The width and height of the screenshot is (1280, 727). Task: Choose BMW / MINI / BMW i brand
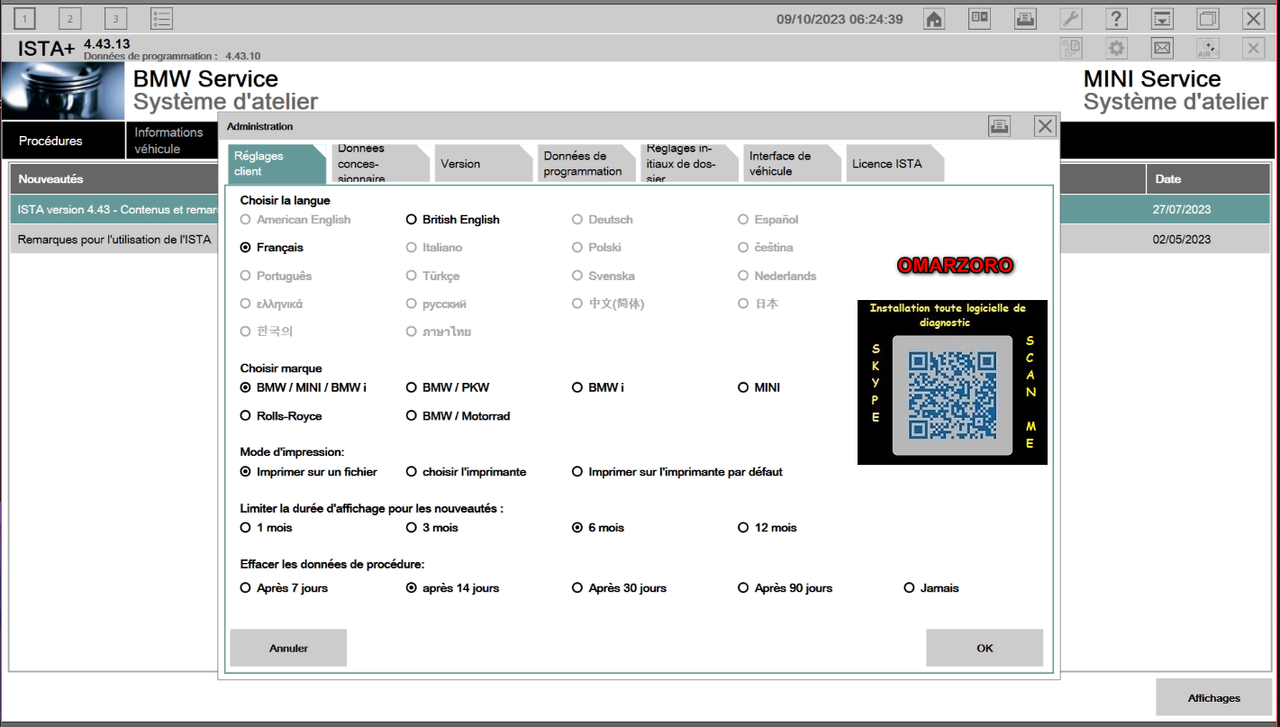coord(303,387)
